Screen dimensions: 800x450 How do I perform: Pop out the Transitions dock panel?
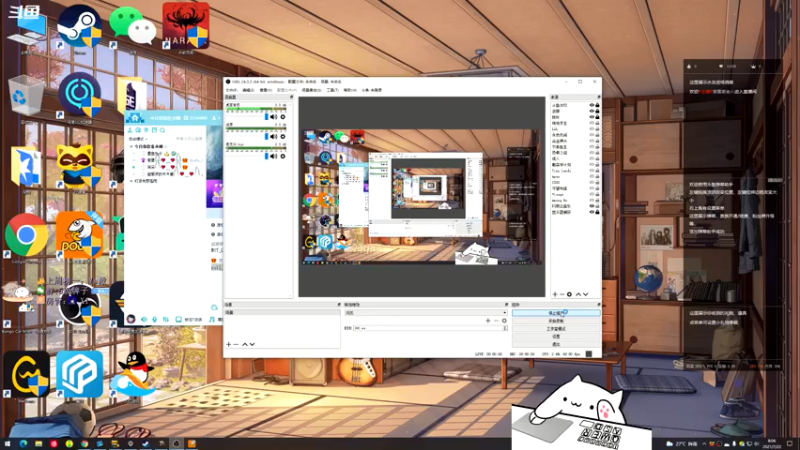(506, 305)
